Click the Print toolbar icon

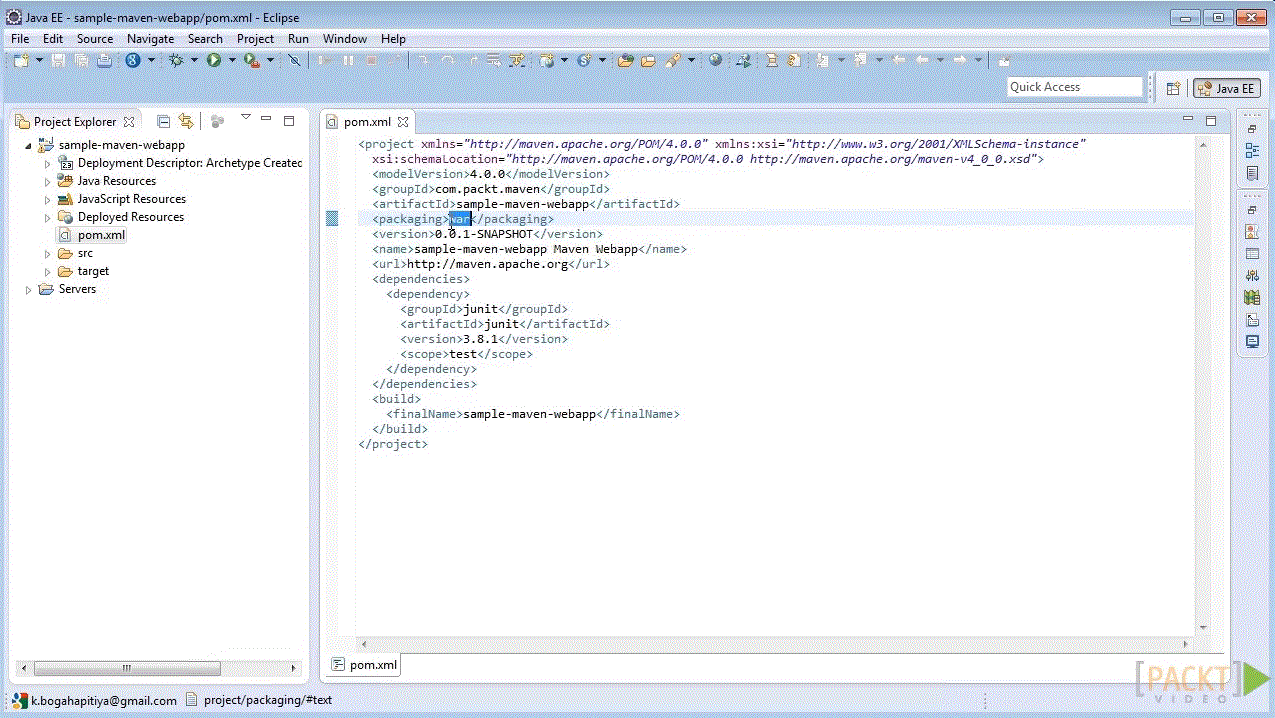tap(104, 60)
